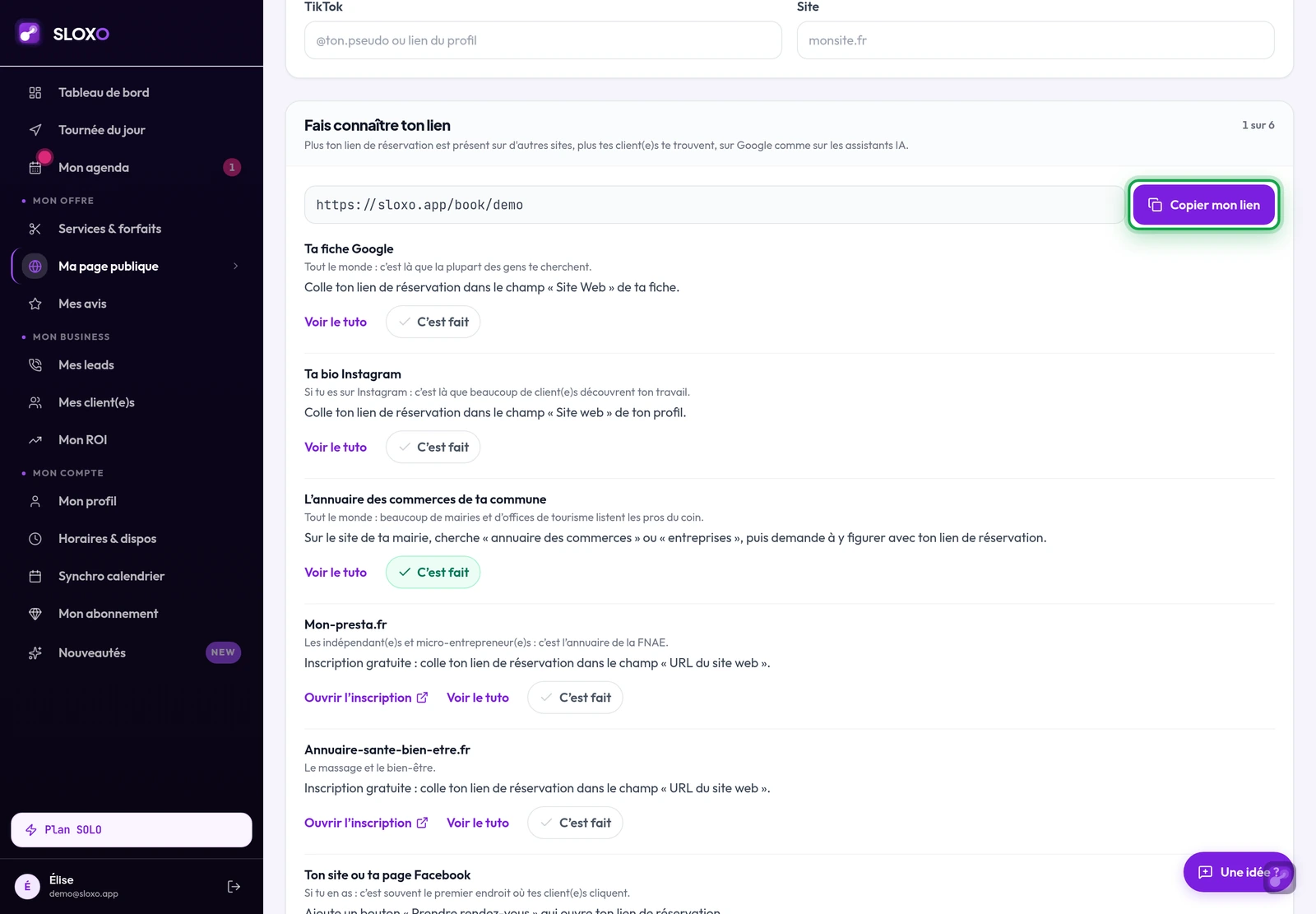This screenshot has width=1316, height=914.
Task: Click Ouvrir l'inscription for Annuaire-sante-bien-etre.fr
Action: point(366,823)
